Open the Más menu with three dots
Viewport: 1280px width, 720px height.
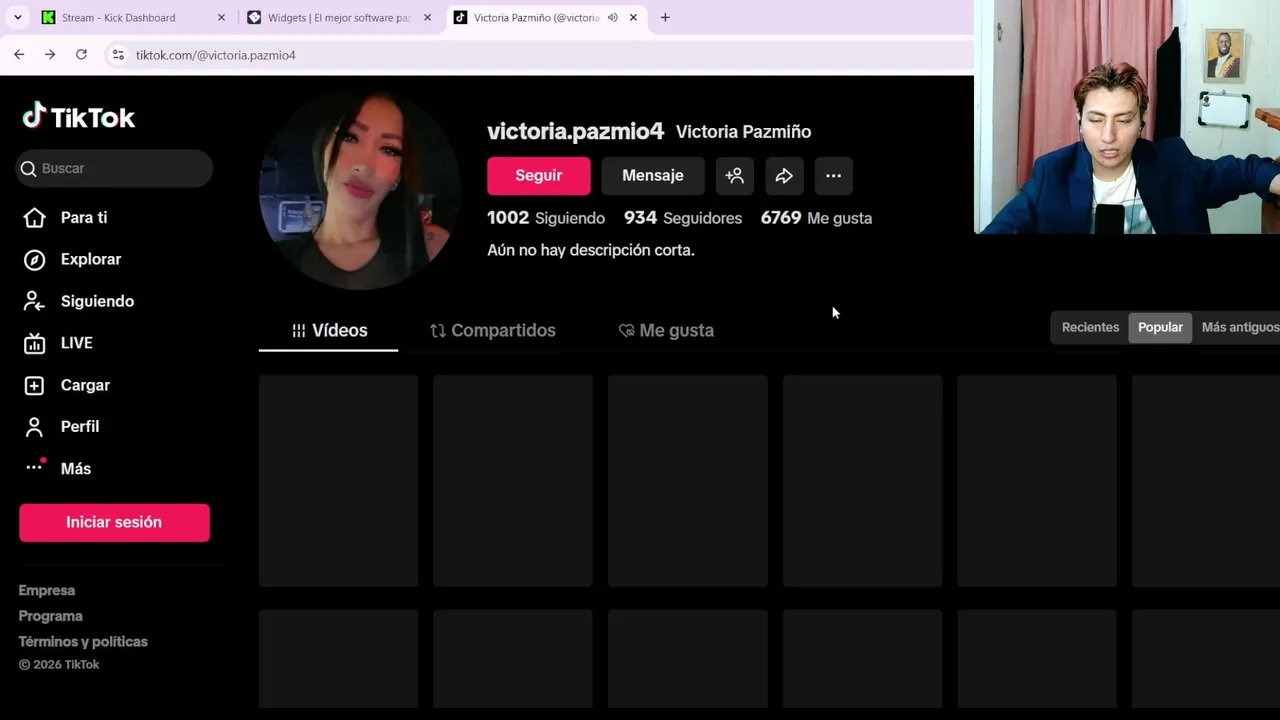(x=57, y=468)
